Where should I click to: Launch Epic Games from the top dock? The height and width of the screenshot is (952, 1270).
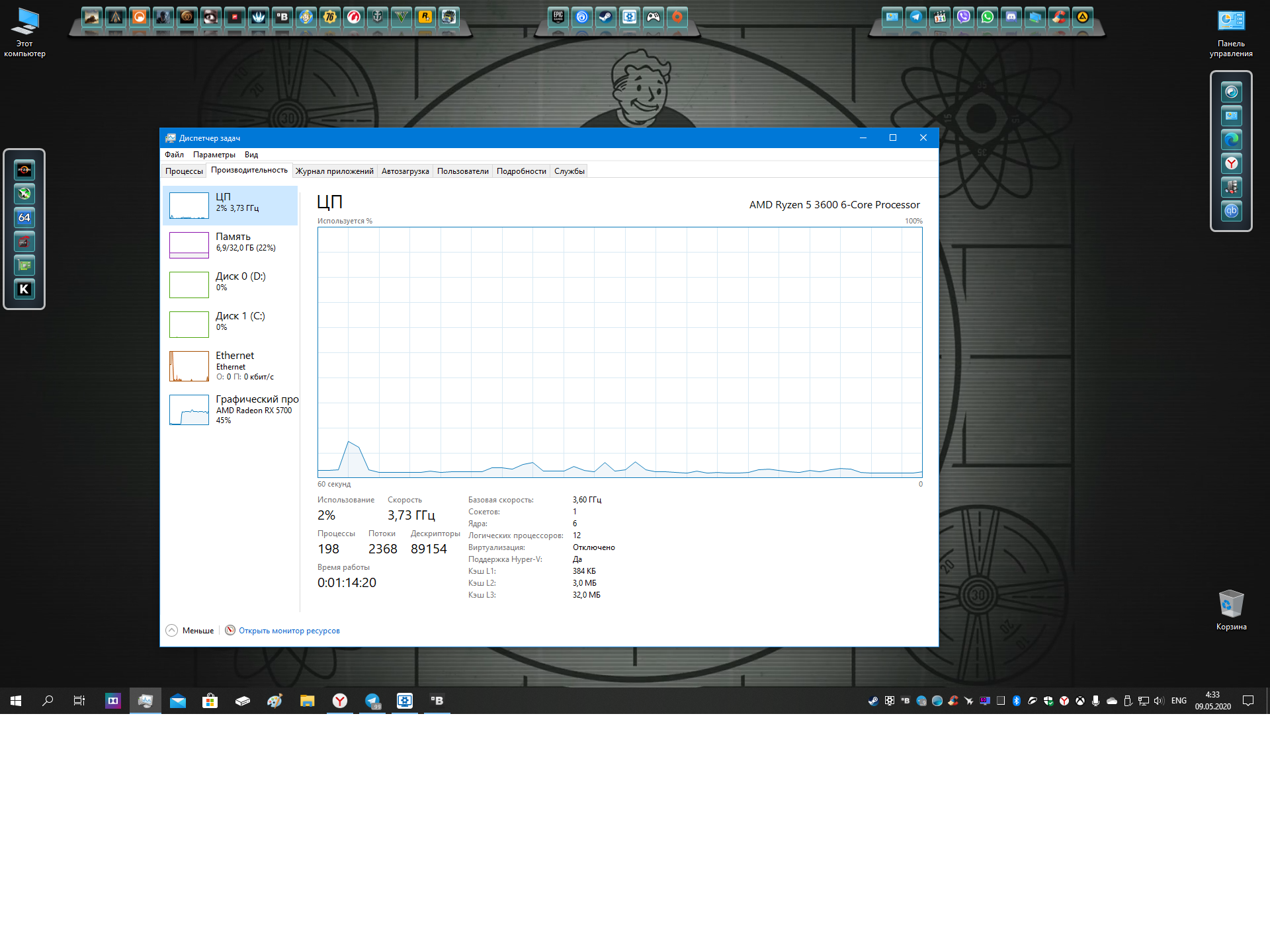(558, 17)
